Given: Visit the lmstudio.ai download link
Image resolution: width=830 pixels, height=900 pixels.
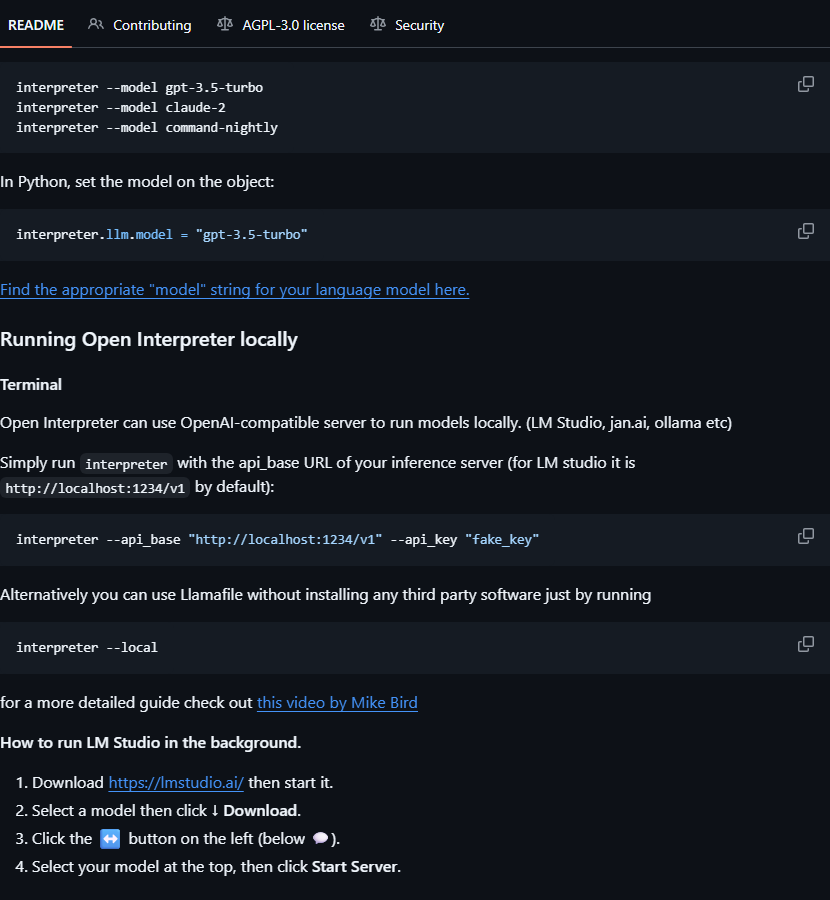Looking at the screenshot, I should pos(176,783).
